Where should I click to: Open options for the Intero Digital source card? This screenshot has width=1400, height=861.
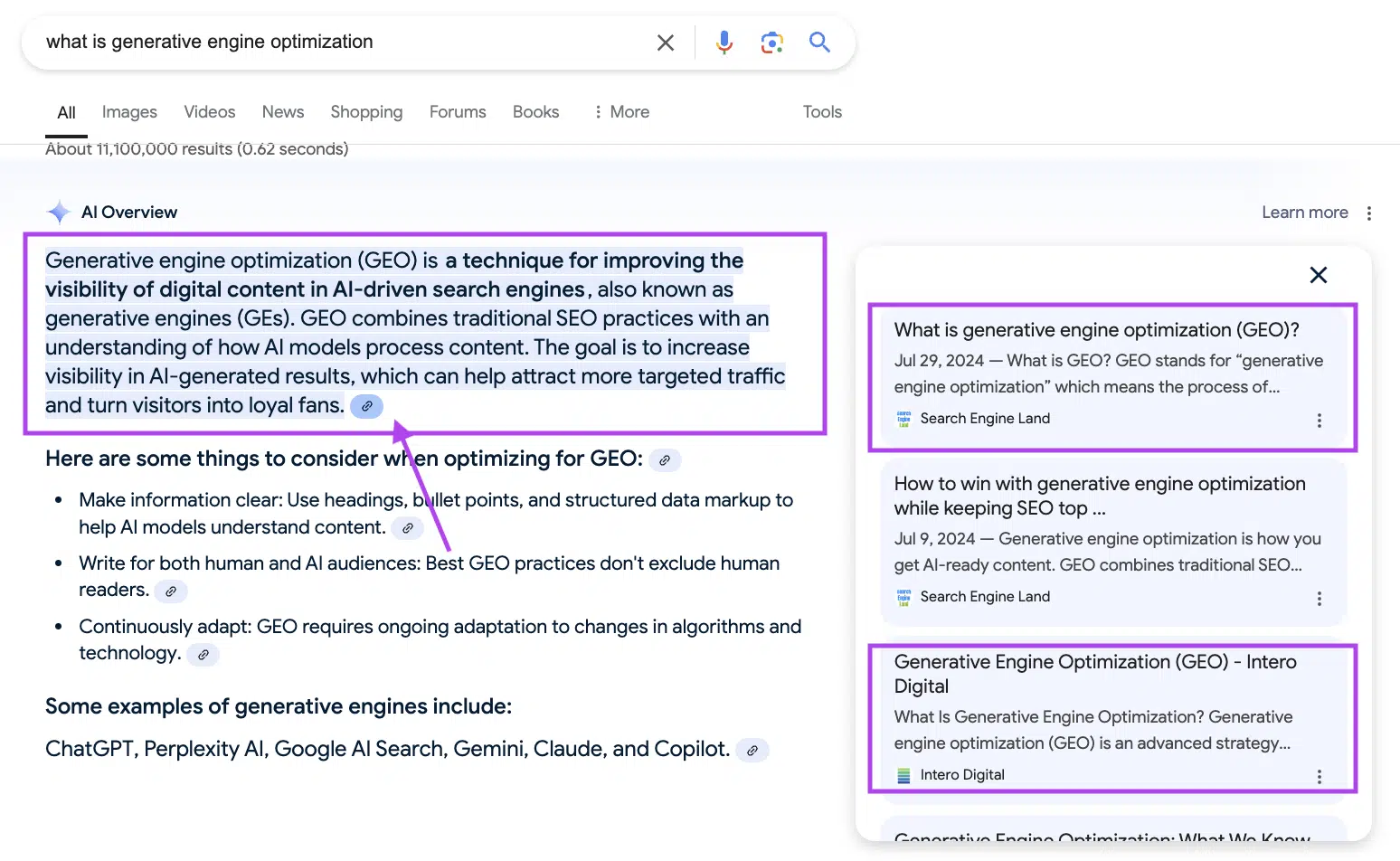(1320, 777)
